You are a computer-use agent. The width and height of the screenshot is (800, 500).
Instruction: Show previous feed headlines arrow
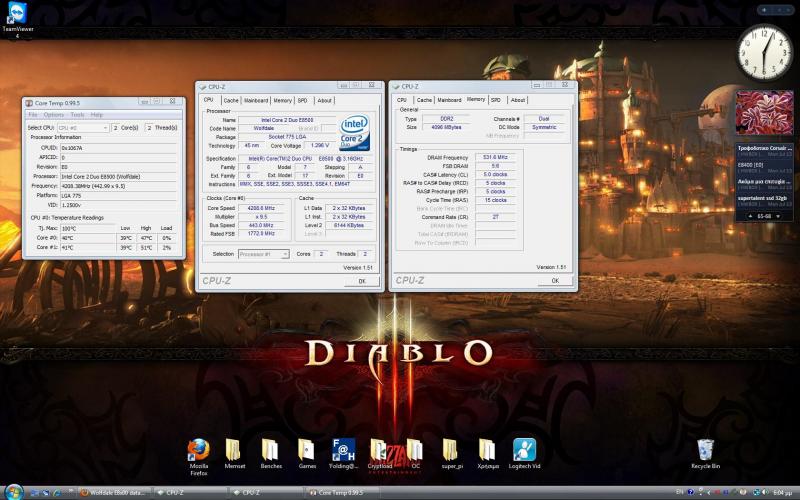(750, 216)
